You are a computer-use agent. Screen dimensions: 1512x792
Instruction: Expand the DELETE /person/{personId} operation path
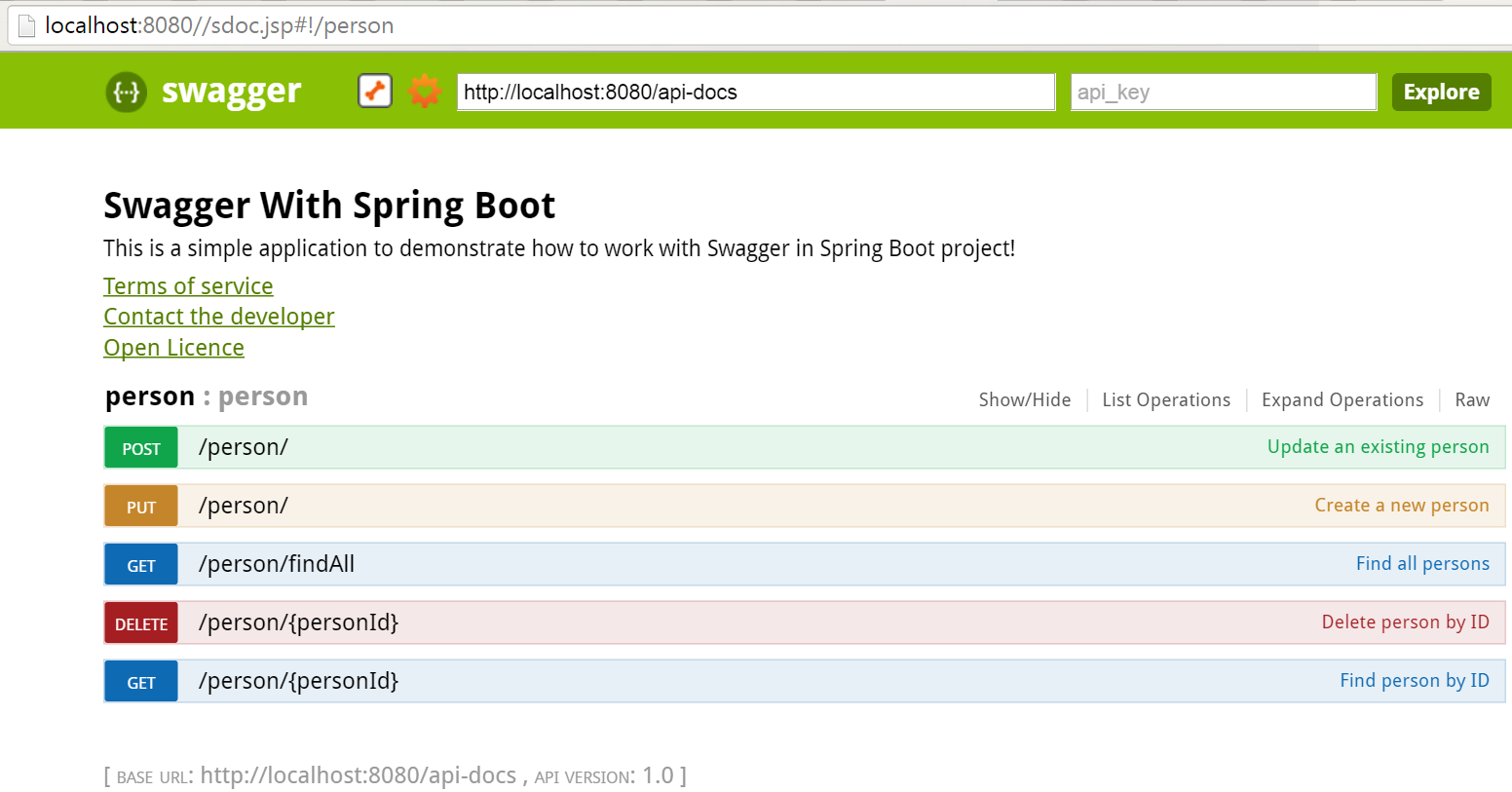point(298,622)
